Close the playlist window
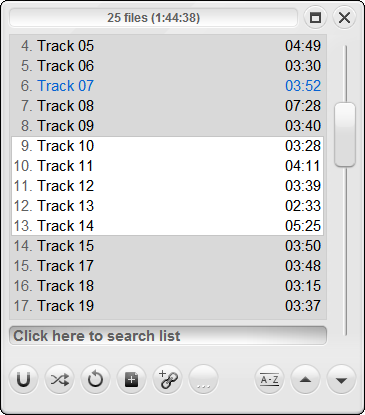The image size is (365, 415). tap(344, 17)
